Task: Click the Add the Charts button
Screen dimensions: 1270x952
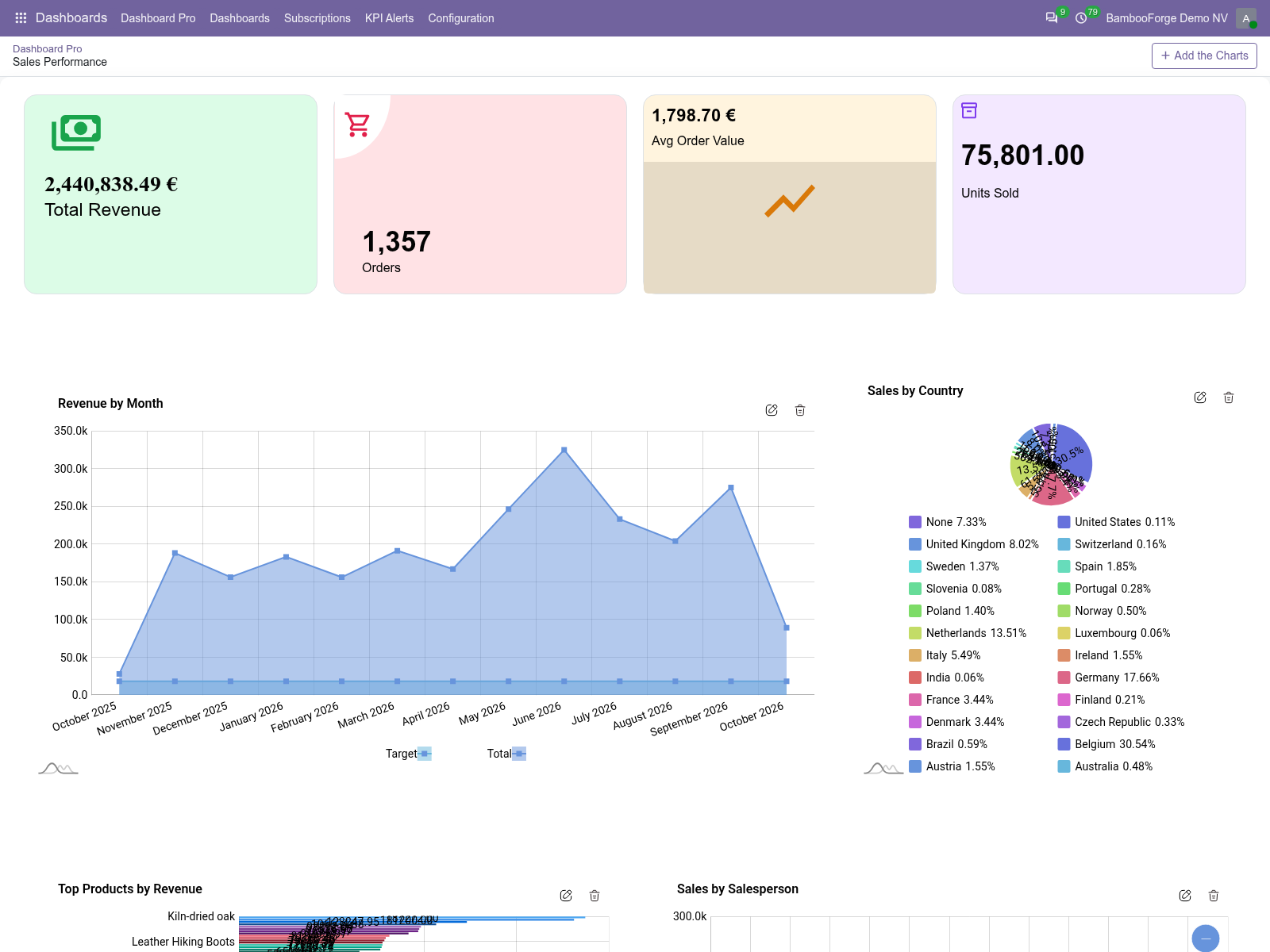Action: tap(1204, 56)
